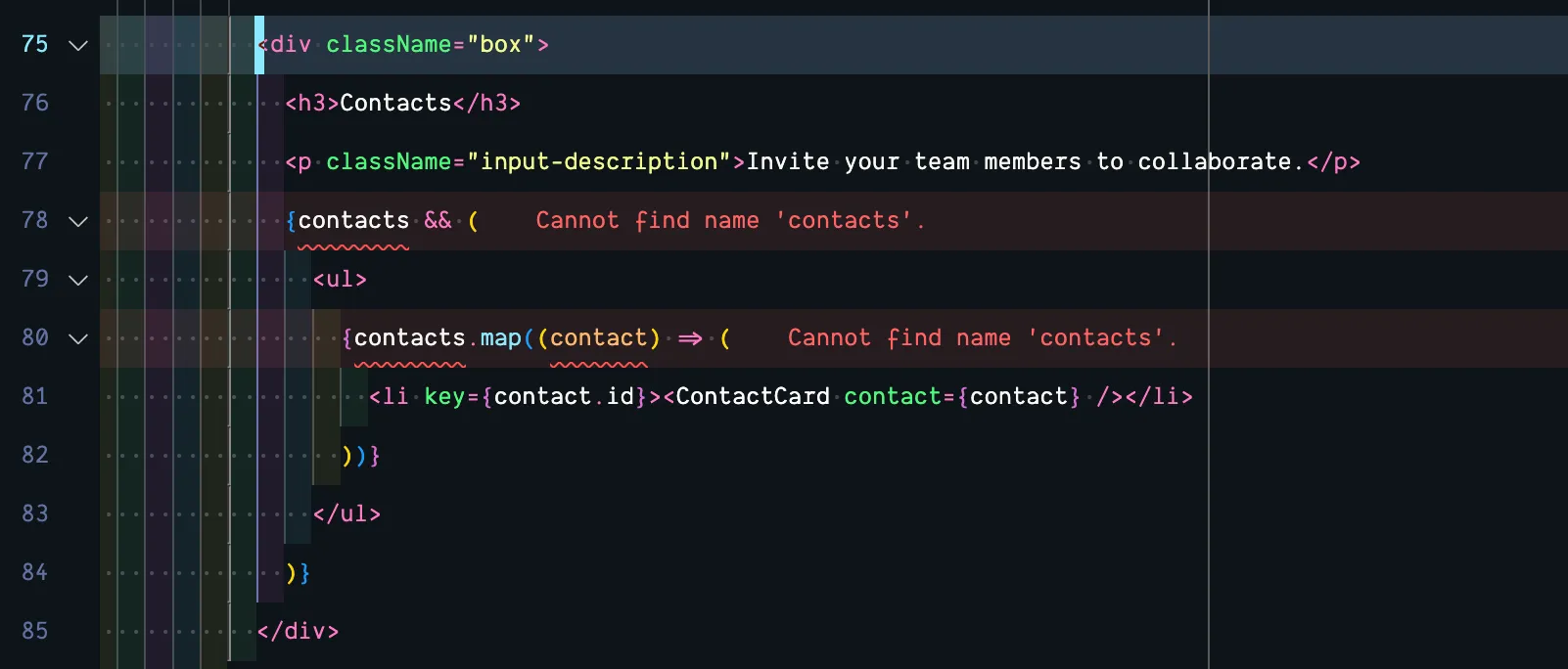Click the inline error message on line 78
The height and width of the screenshot is (669, 1568).
coord(729,221)
